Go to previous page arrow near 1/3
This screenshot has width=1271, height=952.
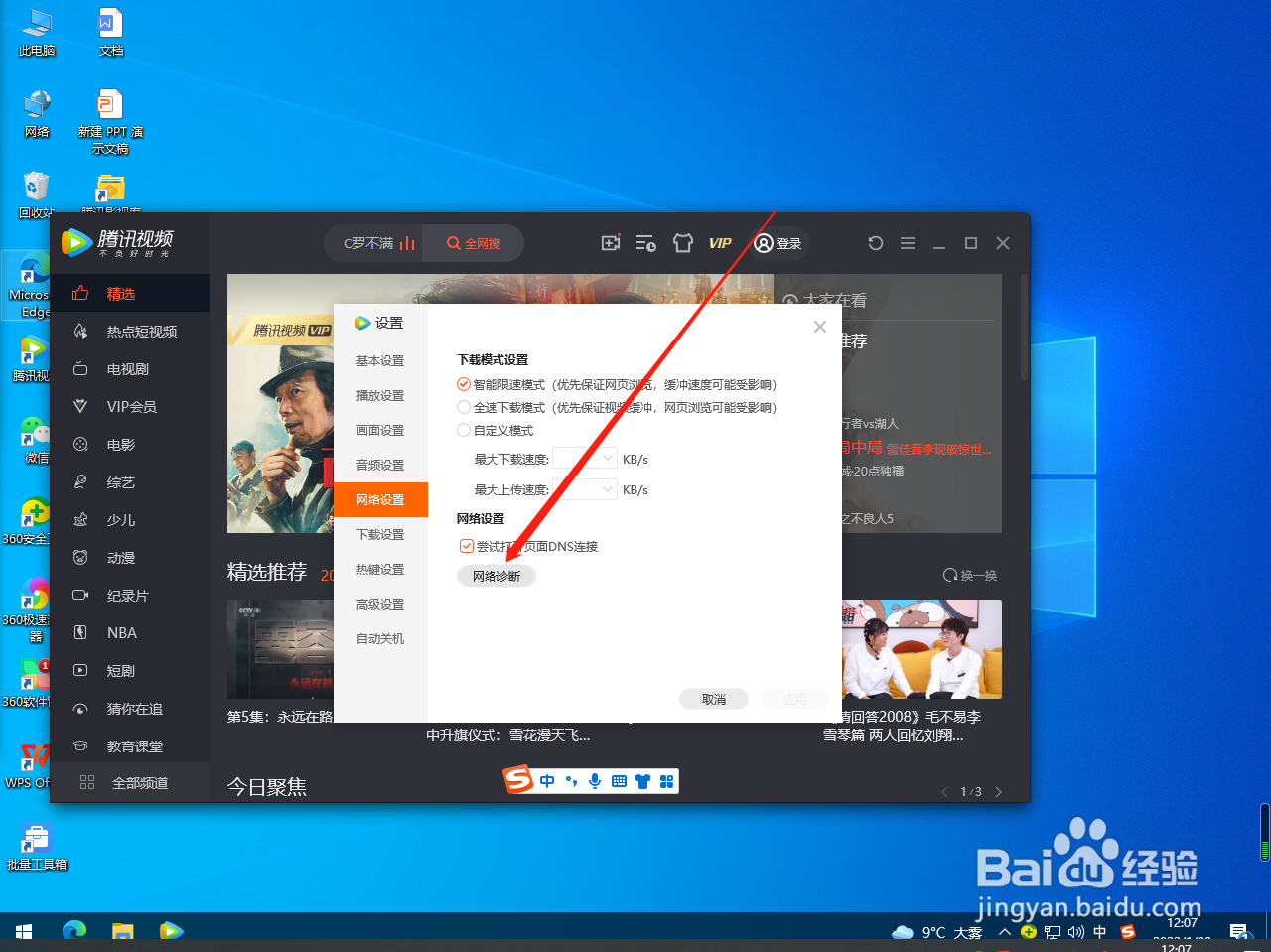(x=944, y=792)
